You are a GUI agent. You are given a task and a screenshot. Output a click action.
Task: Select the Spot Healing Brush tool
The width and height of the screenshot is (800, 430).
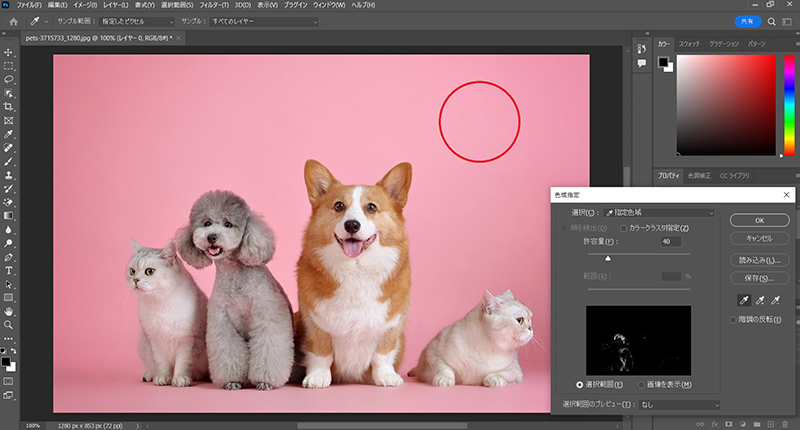(9, 148)
